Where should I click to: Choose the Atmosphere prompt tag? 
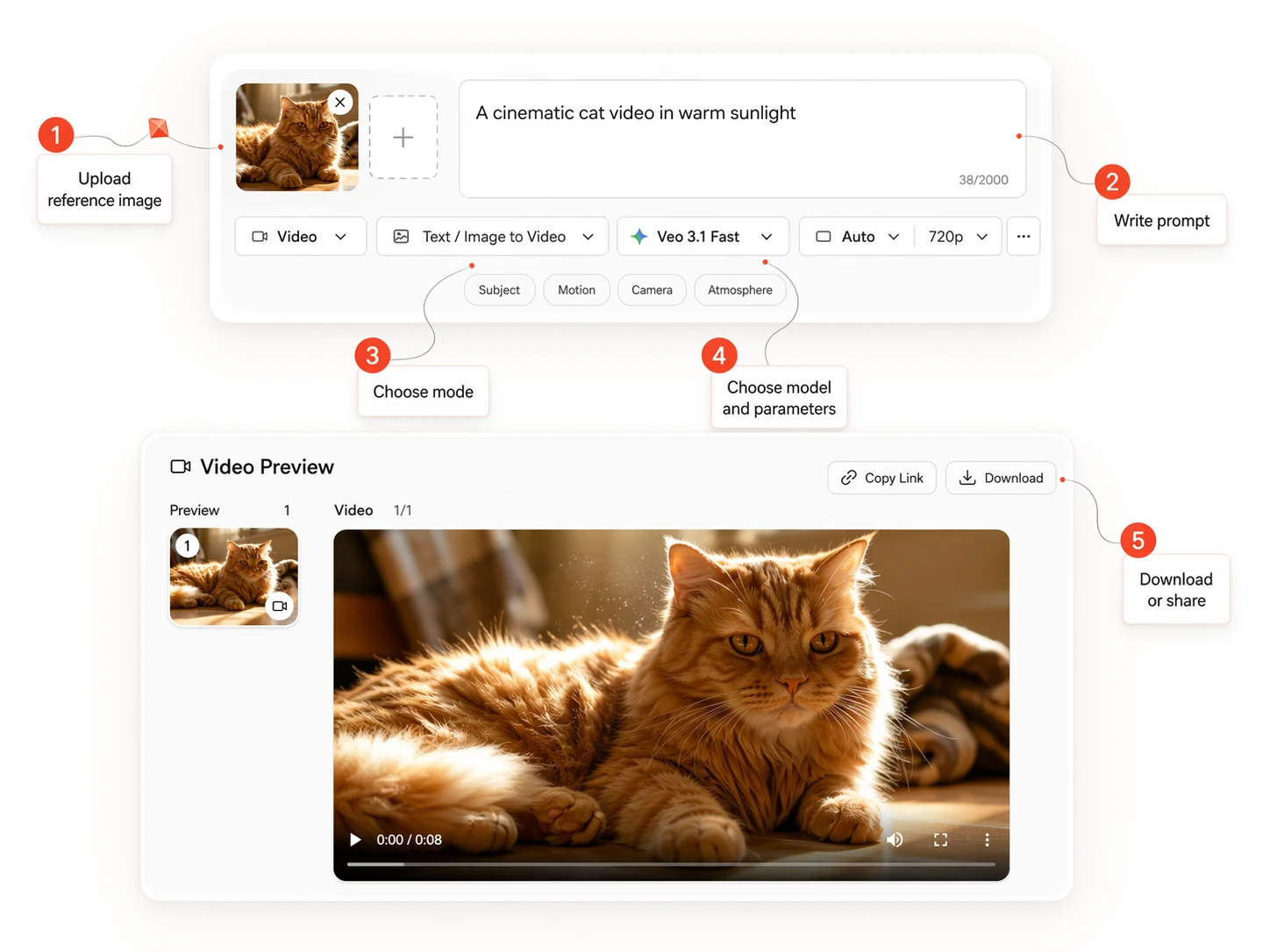point(739,290)
